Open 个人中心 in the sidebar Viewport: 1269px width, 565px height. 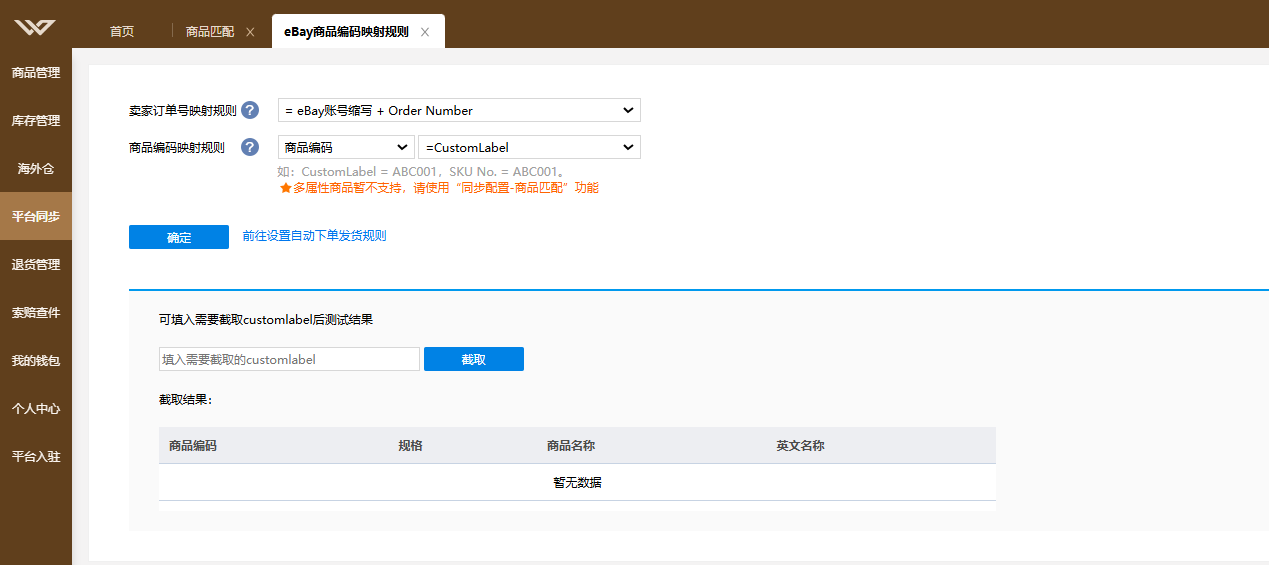(36, 408)
